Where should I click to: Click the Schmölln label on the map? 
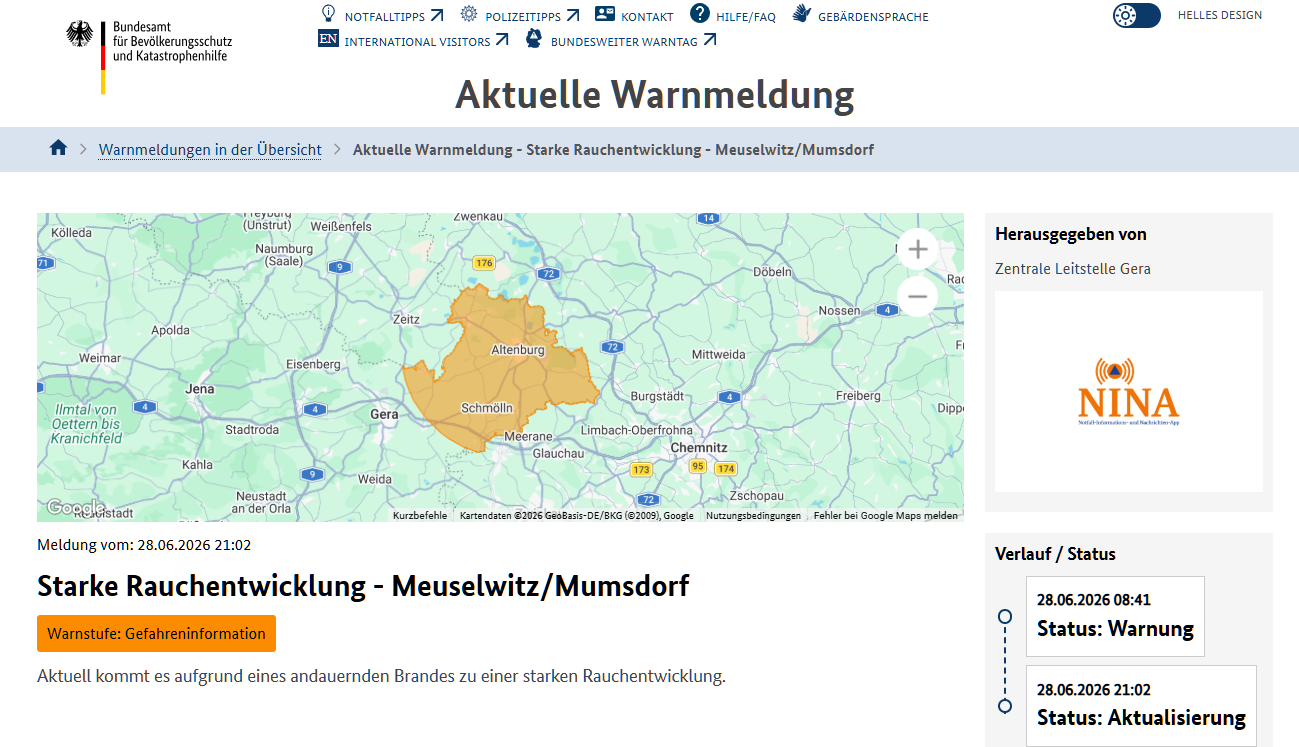coord(487,408)
